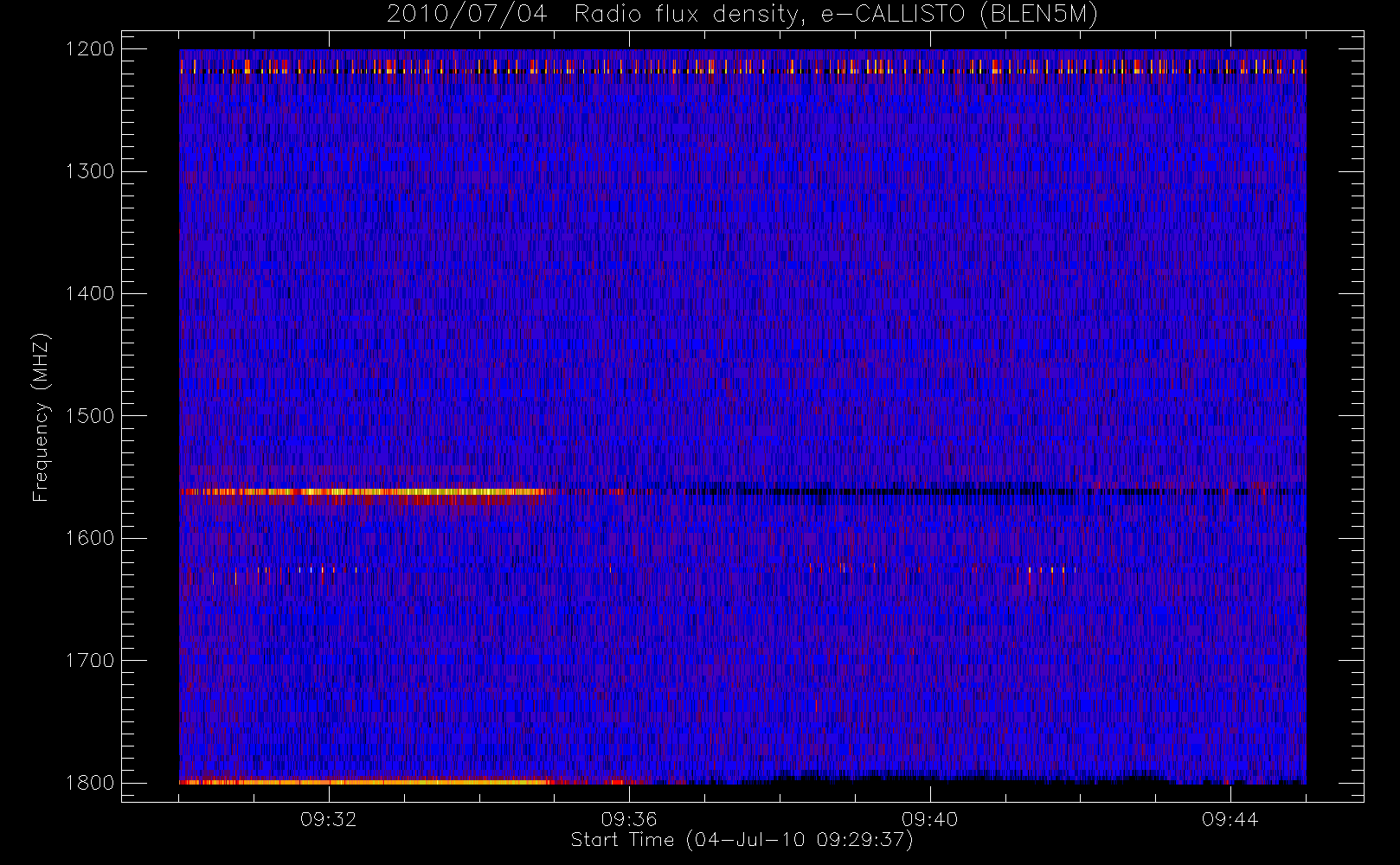This screenshot has width=1400, height=865.
Task: Click the 1400 frequency tick label
Action: tap(90, 294)
